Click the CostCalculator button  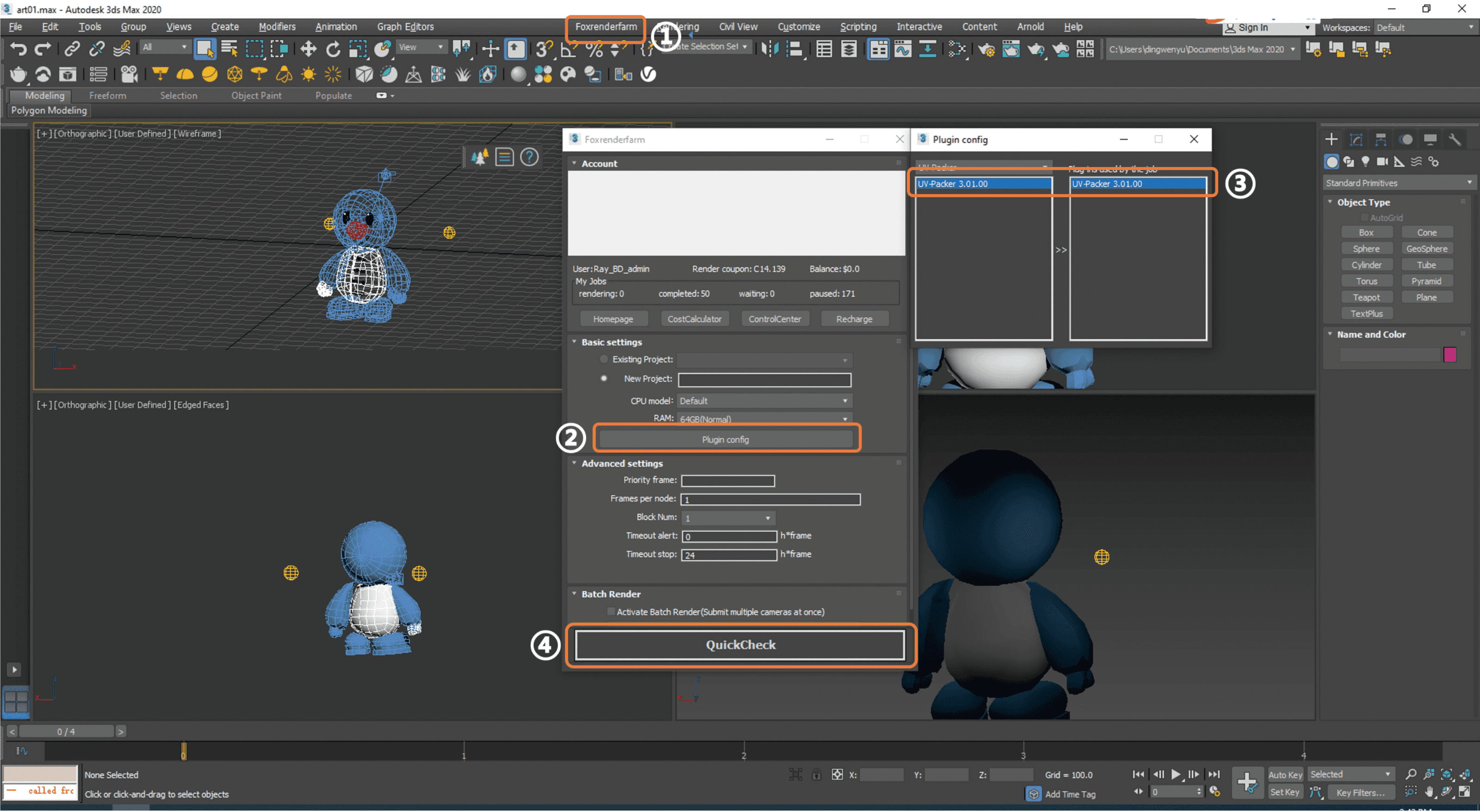[694, 319]
